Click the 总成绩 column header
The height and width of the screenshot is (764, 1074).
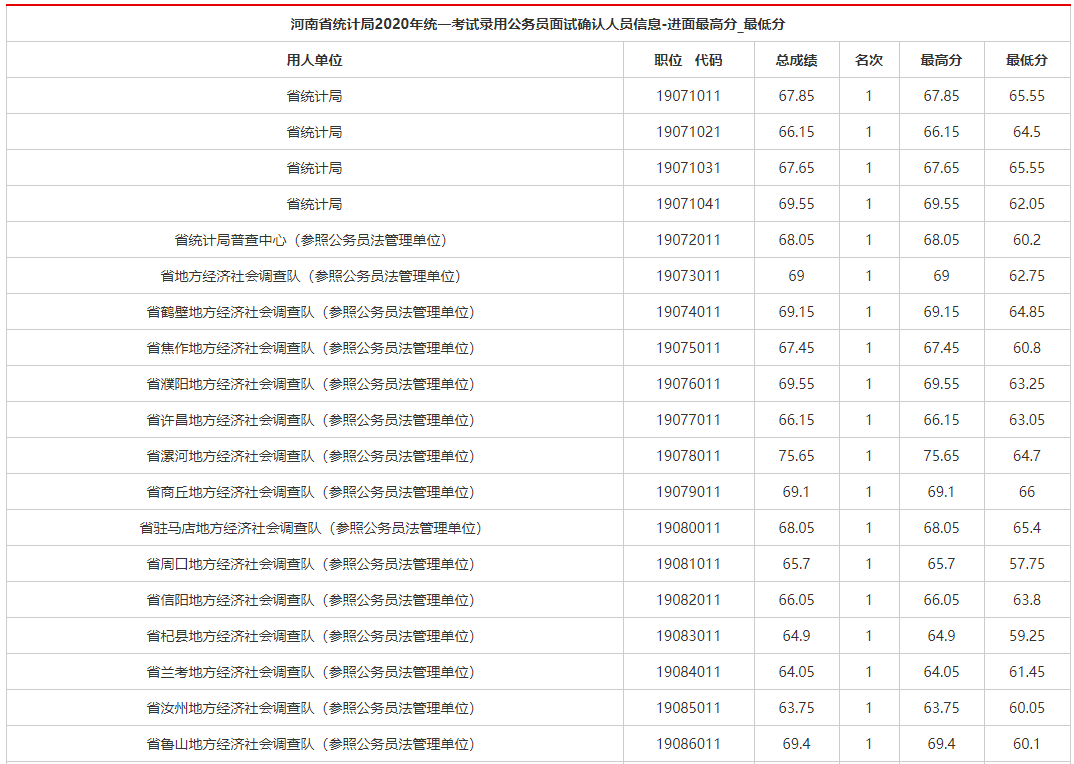pos(797,60)
